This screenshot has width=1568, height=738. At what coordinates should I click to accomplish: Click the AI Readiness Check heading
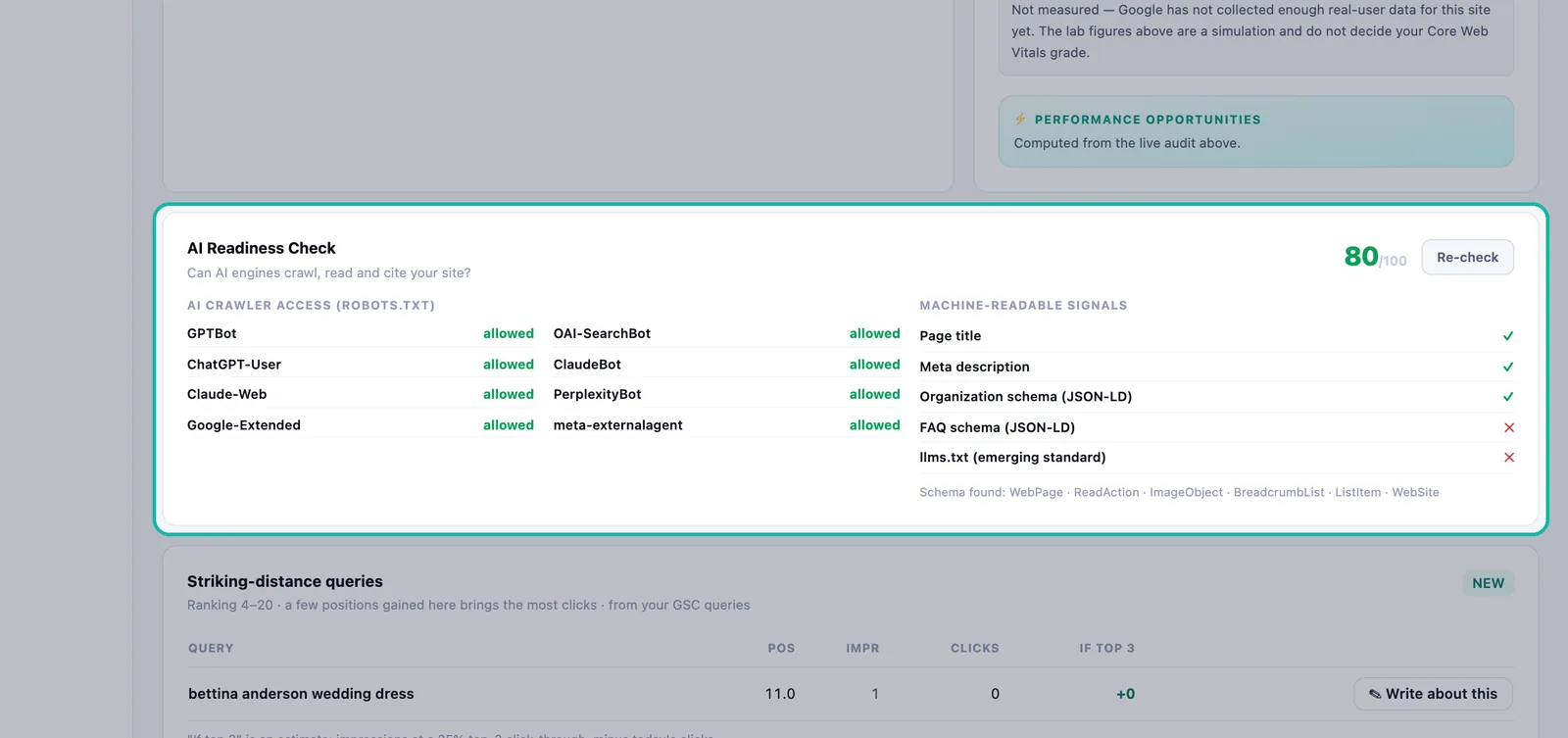click(262, 249)
